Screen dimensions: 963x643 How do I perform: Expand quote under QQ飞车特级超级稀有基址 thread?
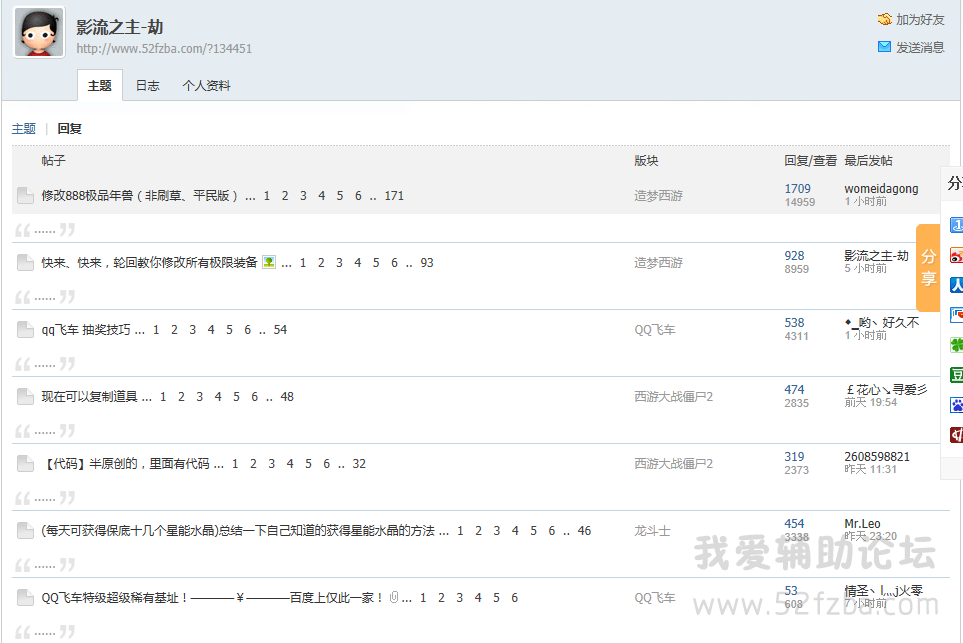pyautogui.click(x=45, y=632)
